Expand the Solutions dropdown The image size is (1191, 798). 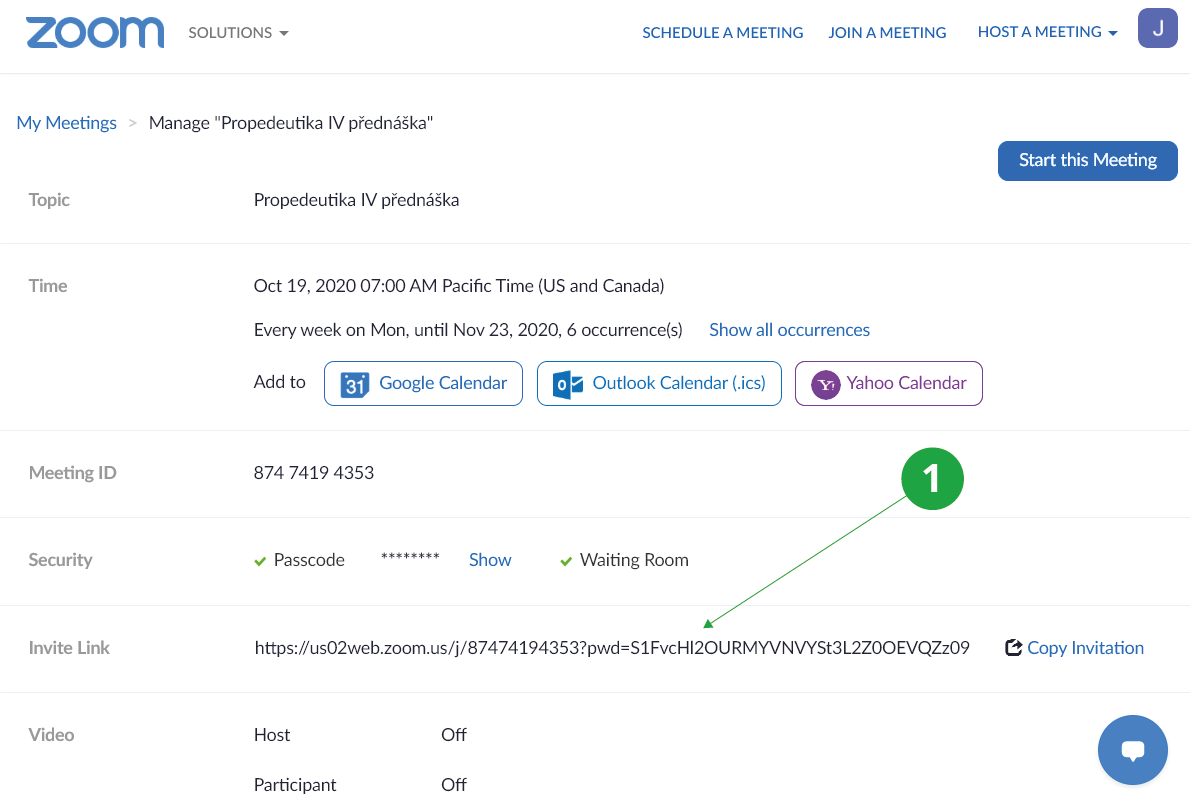[238, 33]
